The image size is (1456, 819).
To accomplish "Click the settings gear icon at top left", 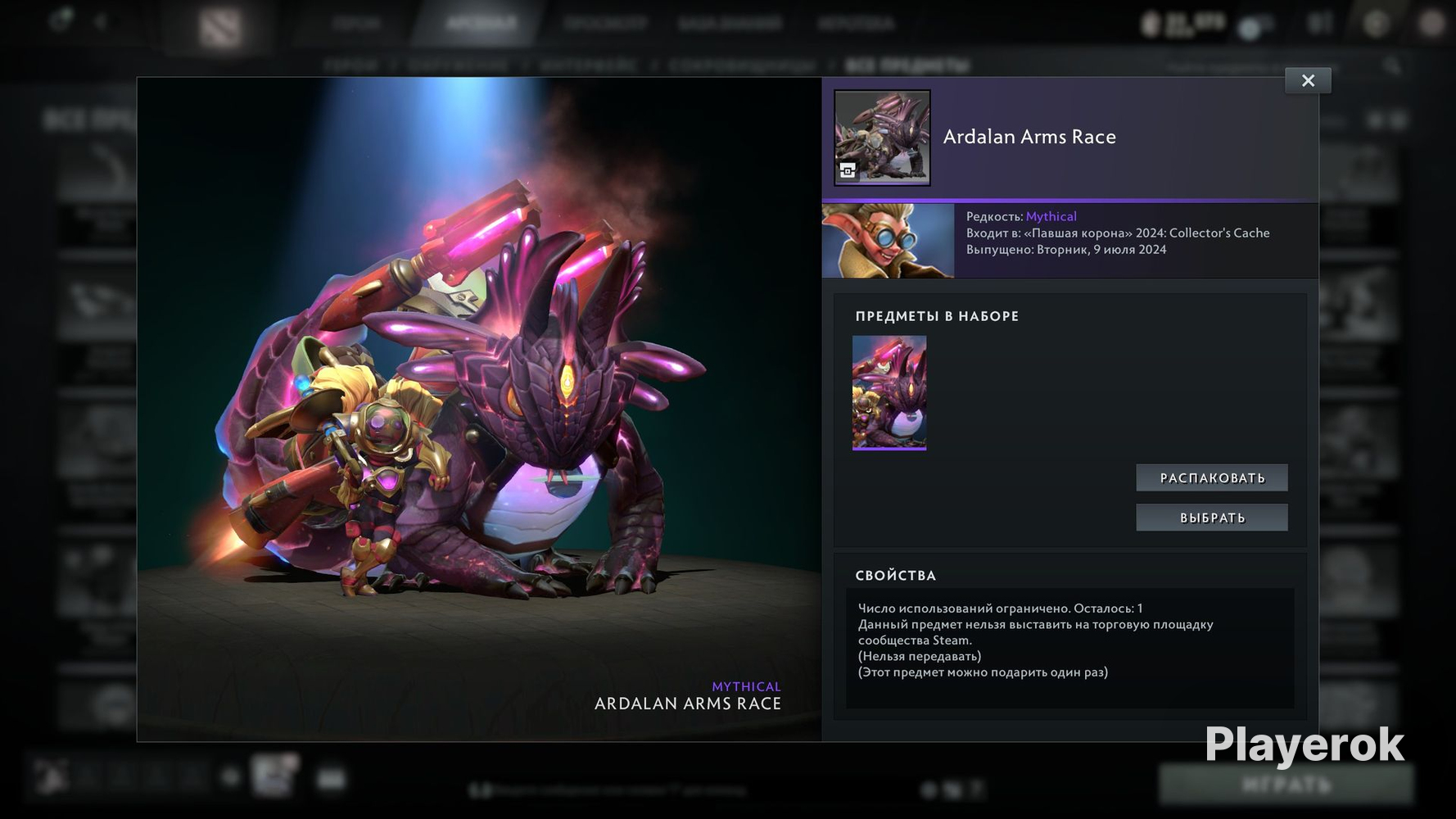I will (x=60, y=21).
